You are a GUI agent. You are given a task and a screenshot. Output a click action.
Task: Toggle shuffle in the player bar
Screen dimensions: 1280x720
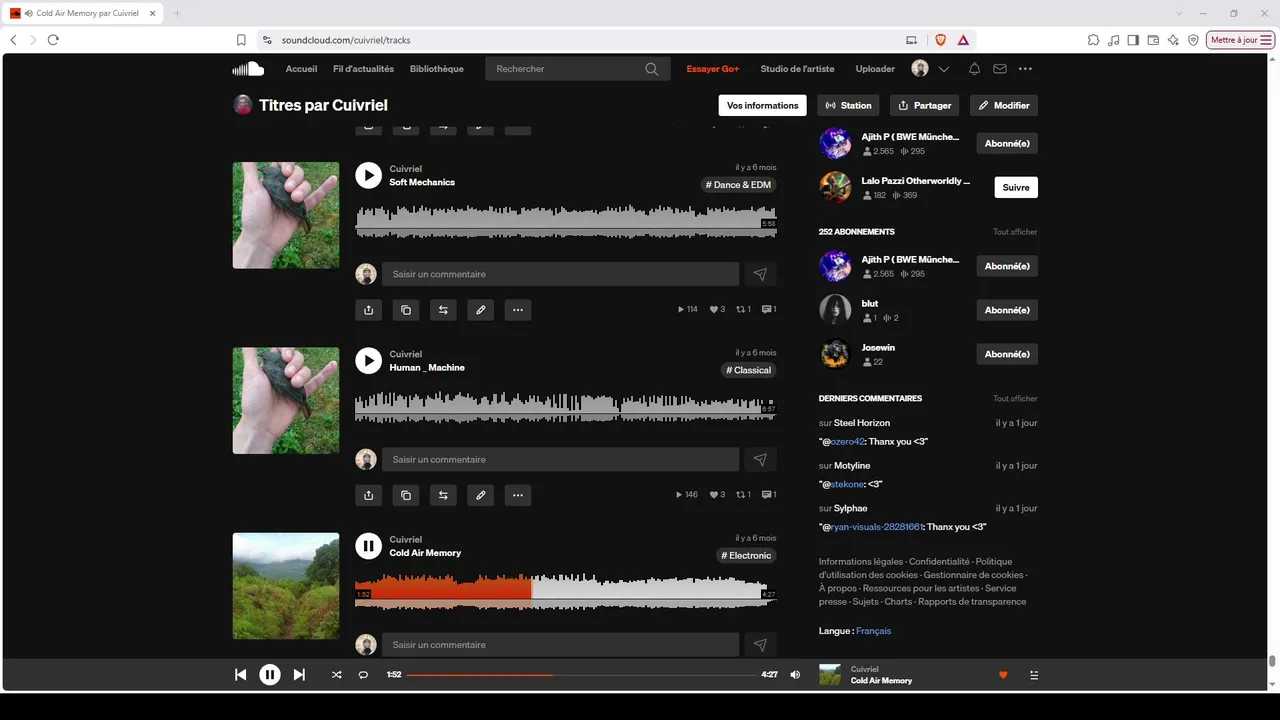pos(336,675)
